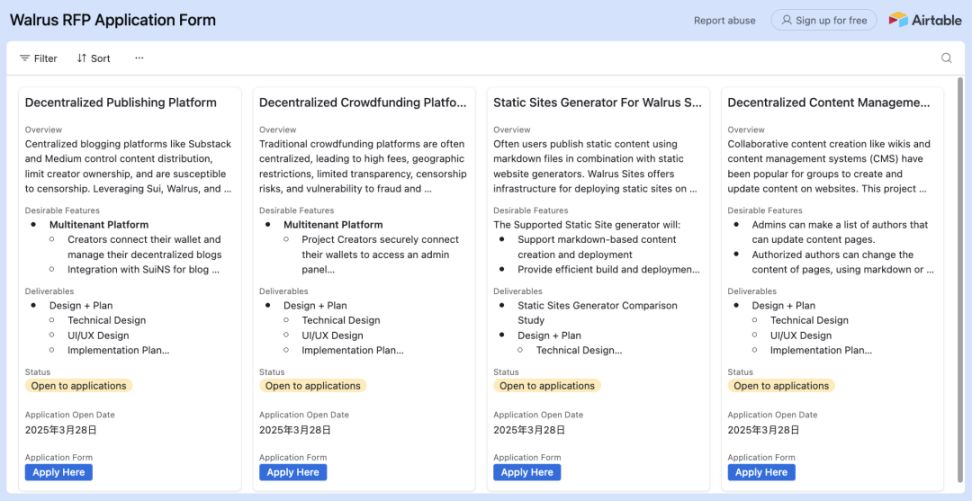Open the Decentralized Crowdfunding Platform card title
The width and height of the screenshot is (972, 501).
[x=363, y=102]
